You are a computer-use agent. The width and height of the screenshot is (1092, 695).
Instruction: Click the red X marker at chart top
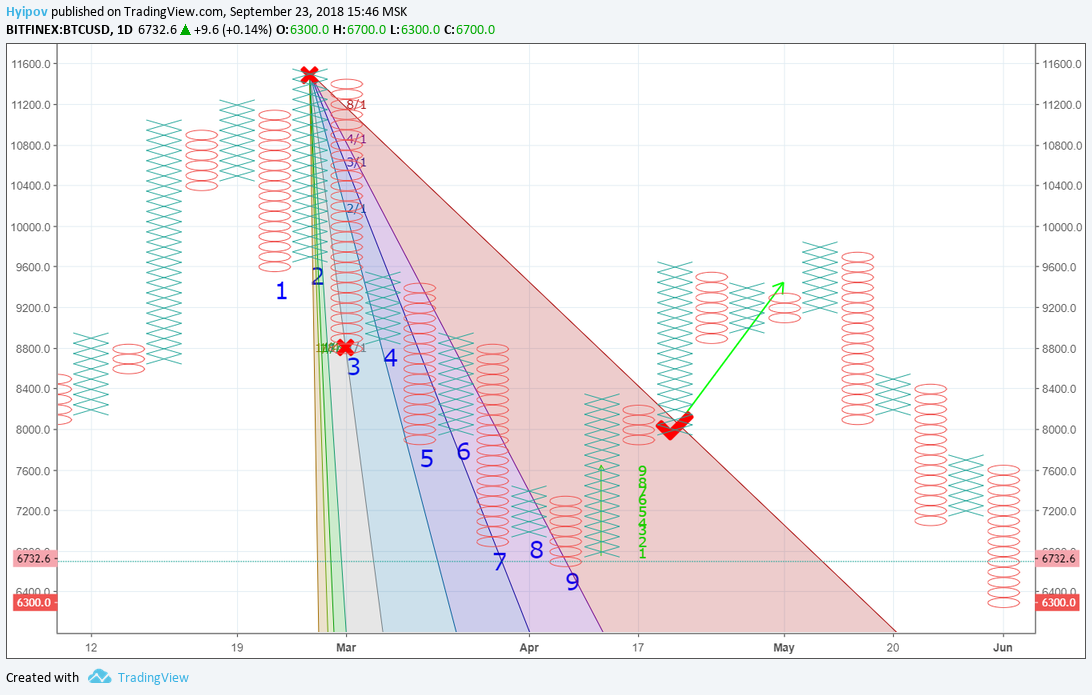309,74
